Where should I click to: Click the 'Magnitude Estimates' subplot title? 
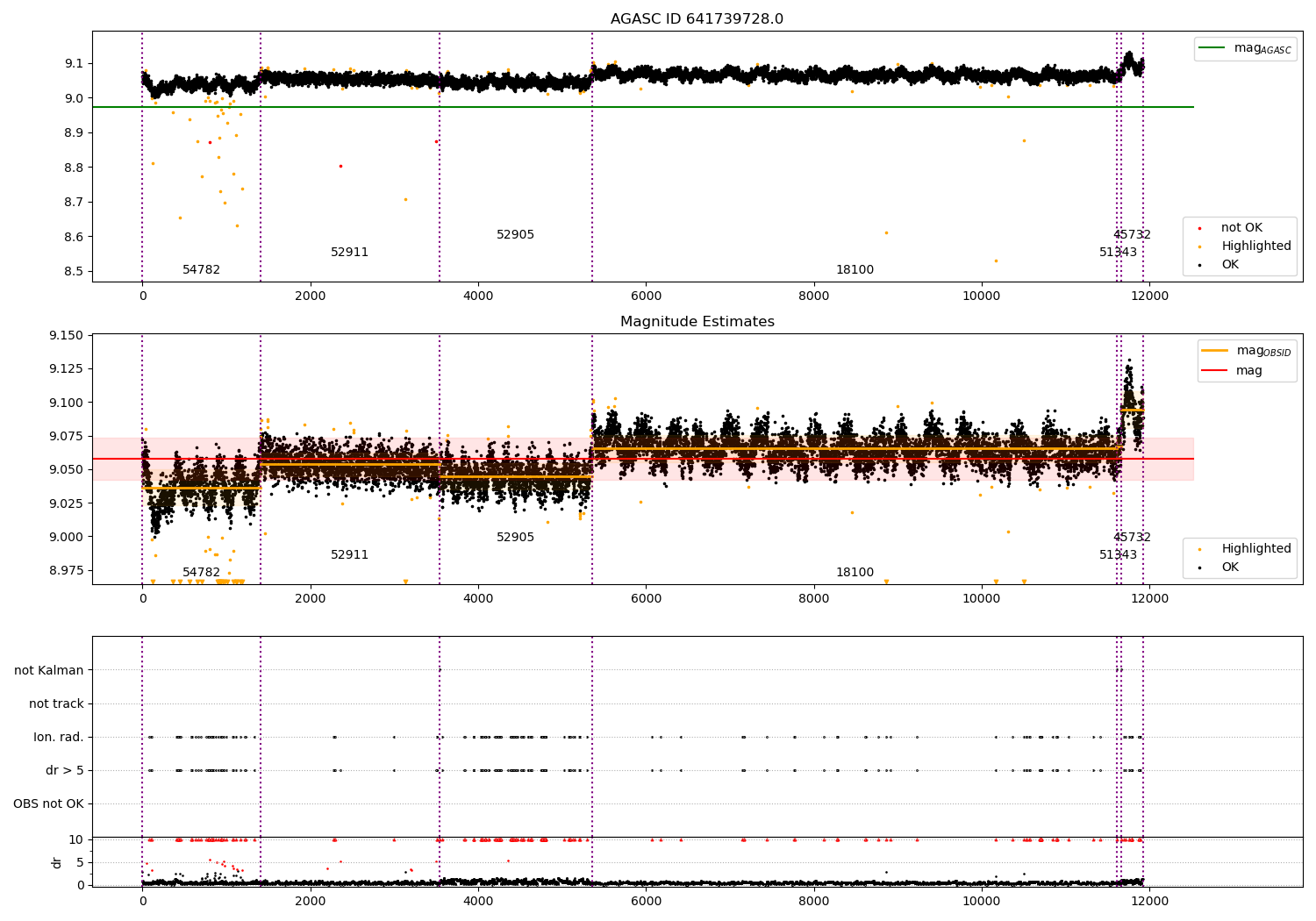(697, 322)
